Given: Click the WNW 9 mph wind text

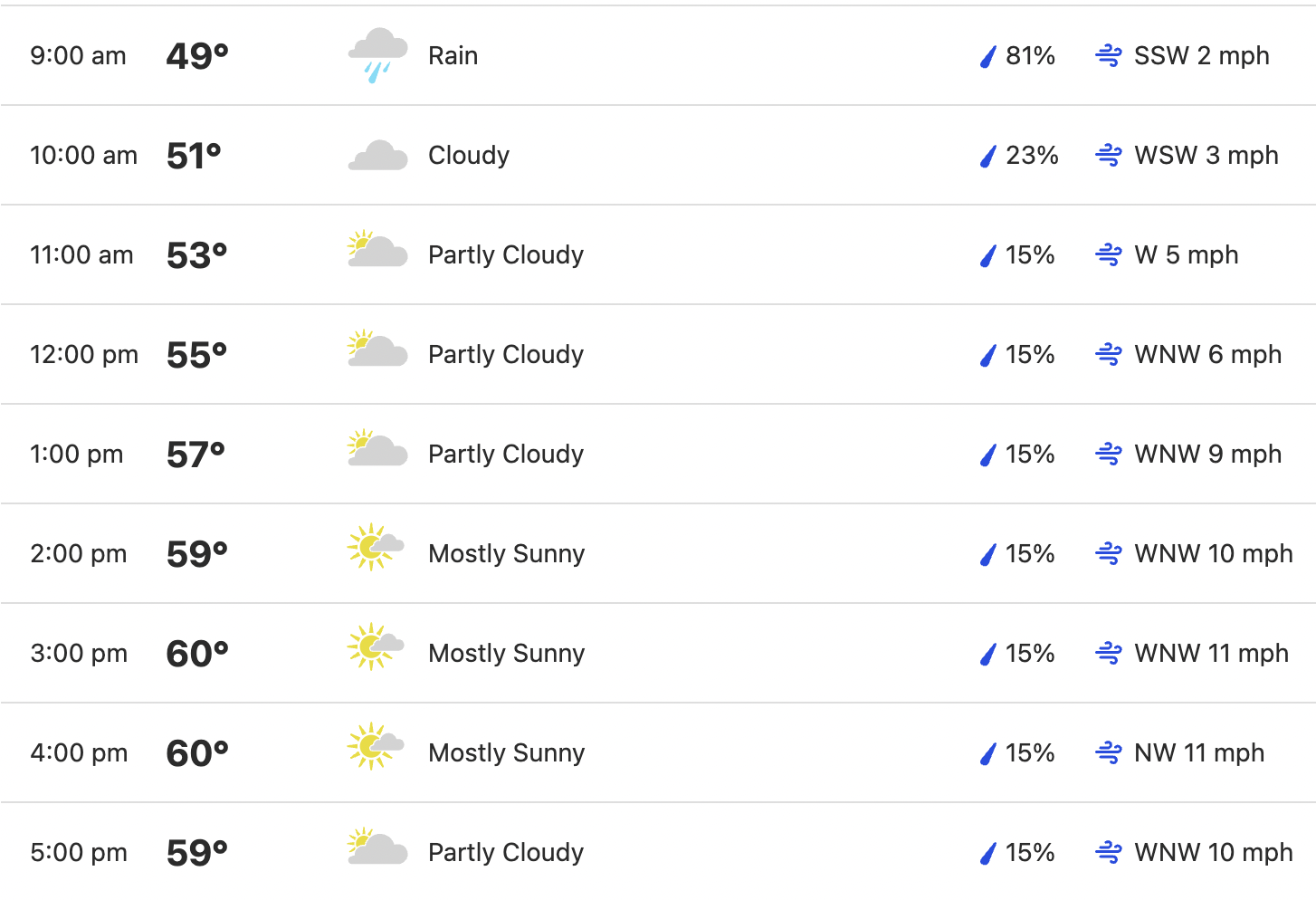Looking at the screenshot, I should coord(1207,454).
